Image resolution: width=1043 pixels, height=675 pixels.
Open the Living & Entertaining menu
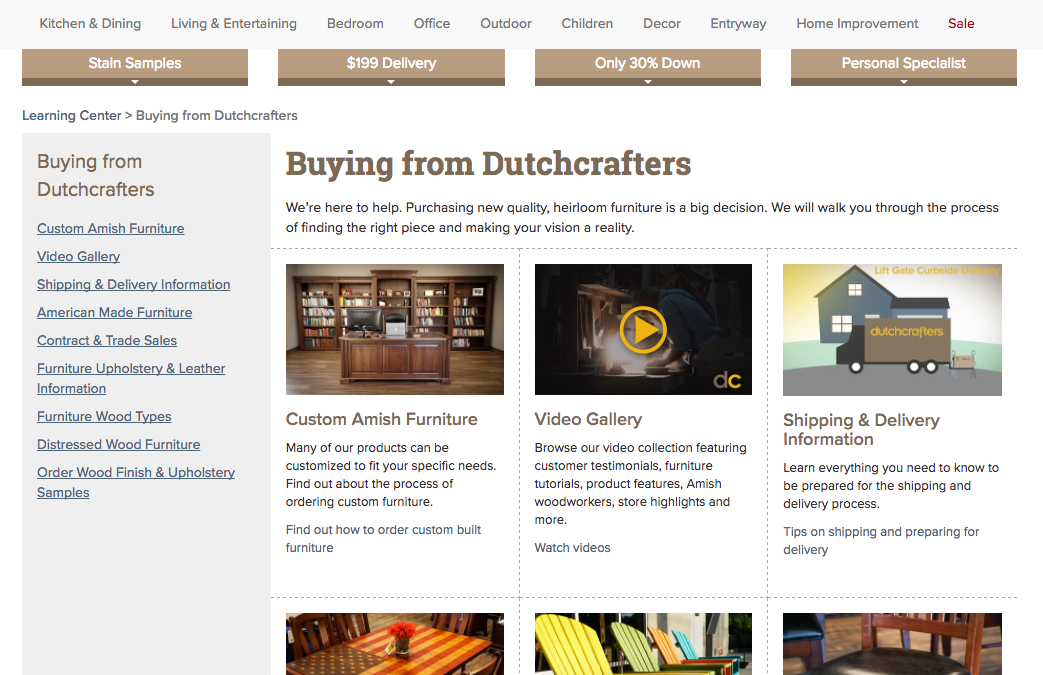point(233,23)
